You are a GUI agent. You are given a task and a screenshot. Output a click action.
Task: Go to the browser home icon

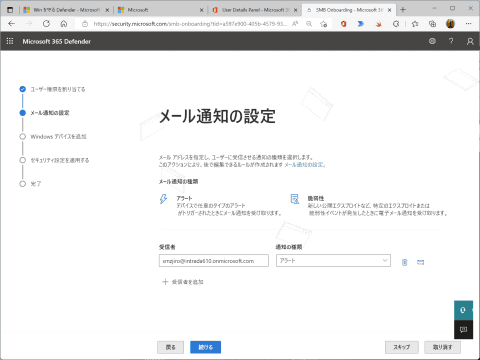[x=64, y=24]
